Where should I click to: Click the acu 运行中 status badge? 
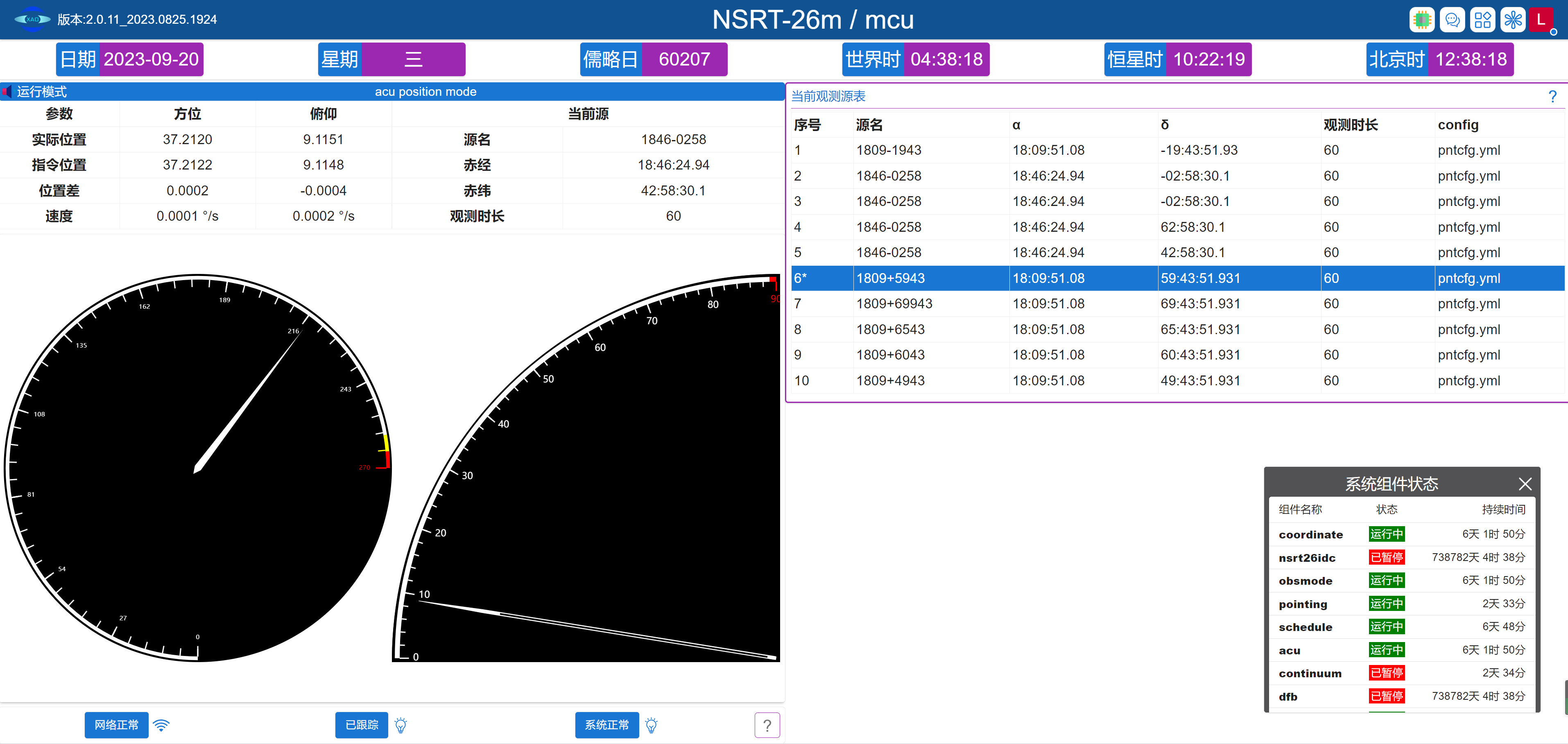1387,650
